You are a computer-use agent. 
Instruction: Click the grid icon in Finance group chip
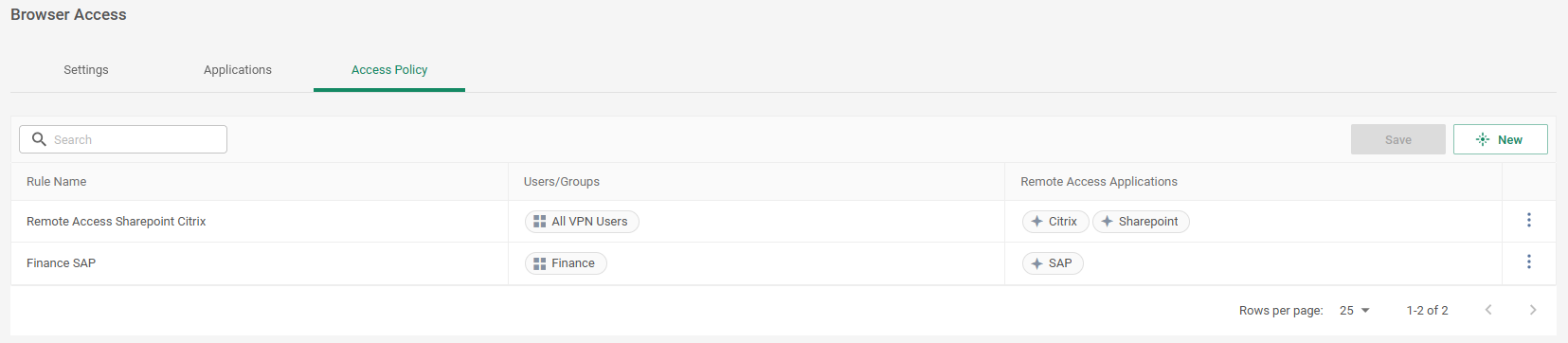click(x=539, y=263)
